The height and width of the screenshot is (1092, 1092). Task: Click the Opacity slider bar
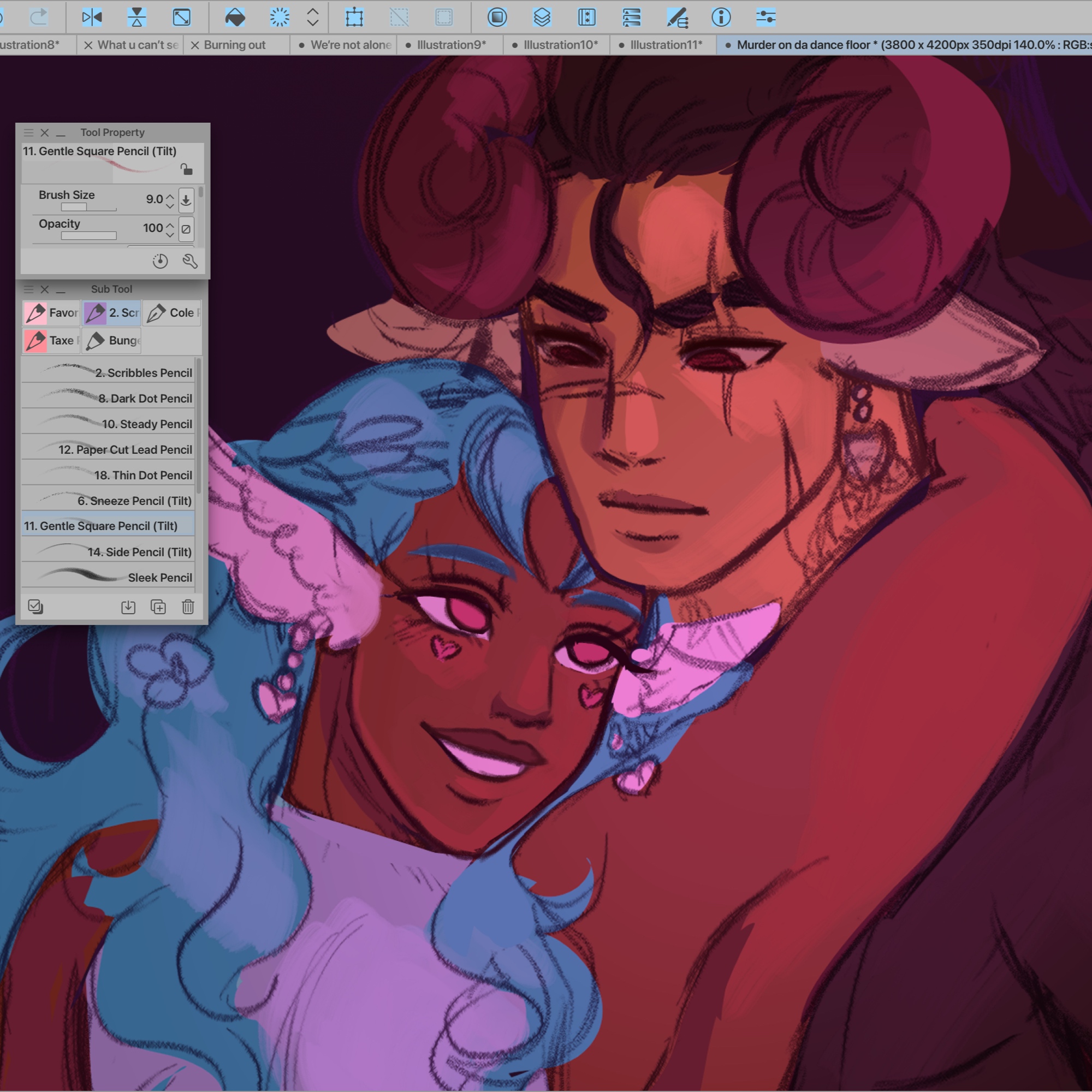tap(89, 236)
